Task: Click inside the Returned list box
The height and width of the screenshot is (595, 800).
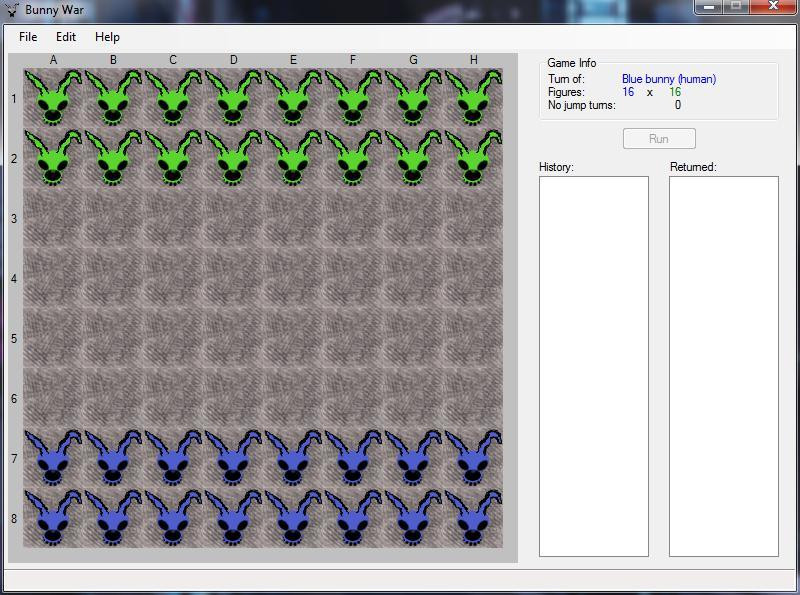Action: coord(724,366)
